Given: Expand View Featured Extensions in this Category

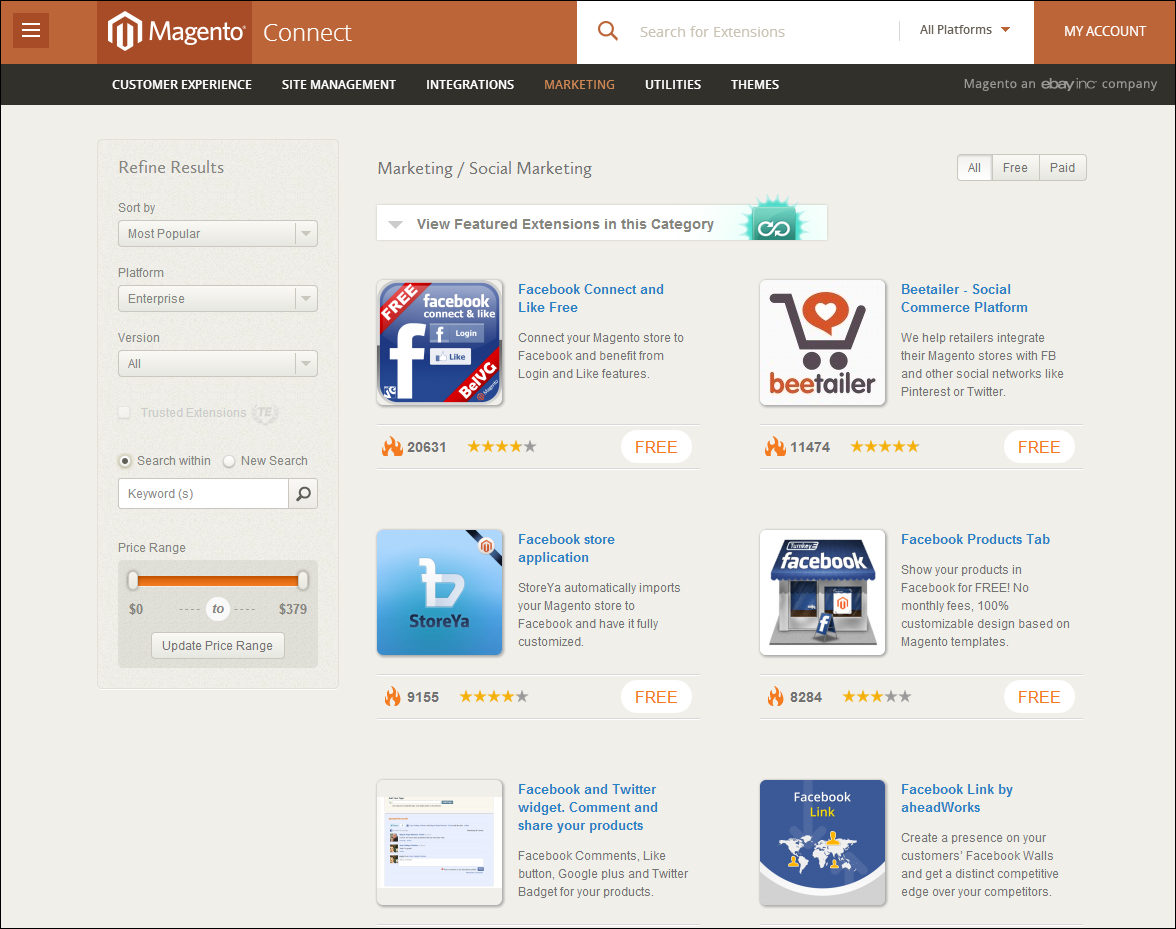Looking at the screenshot, I should (602, 223).
